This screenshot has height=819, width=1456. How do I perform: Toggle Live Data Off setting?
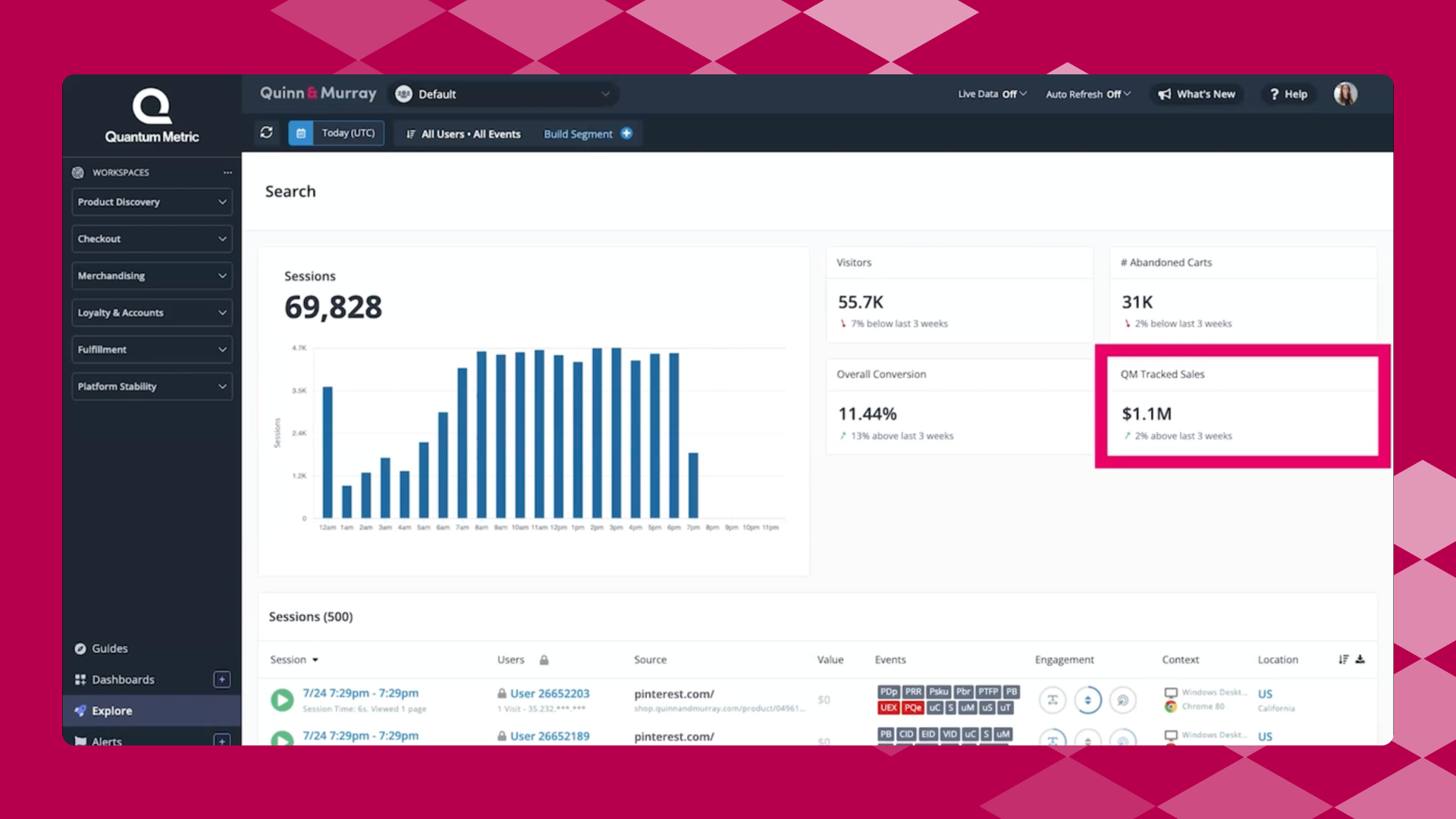992,94
